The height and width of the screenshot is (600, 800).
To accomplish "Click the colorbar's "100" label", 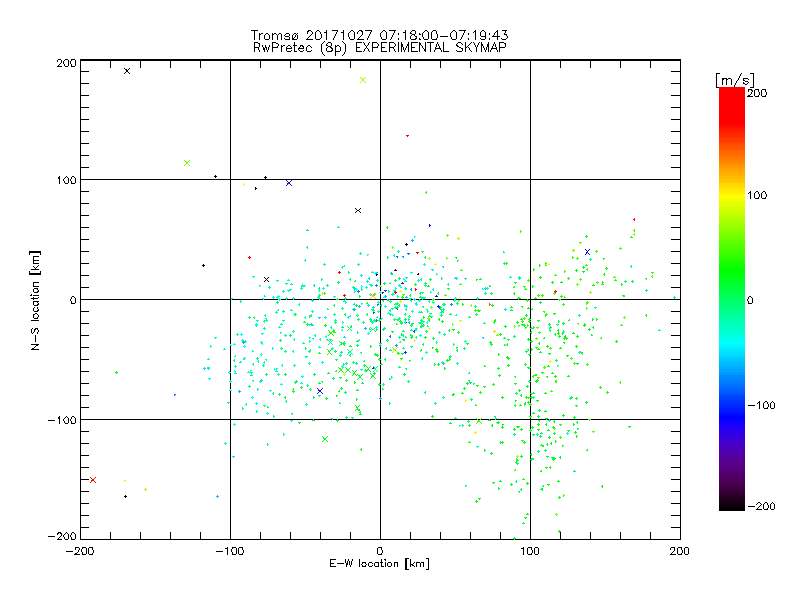I will point(757,195).
